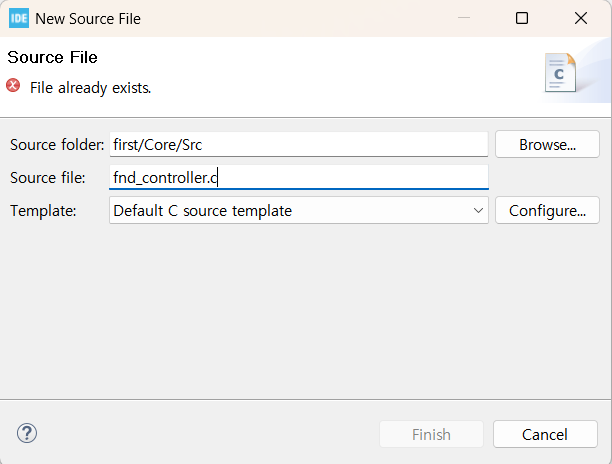Minimize the New Source File dialog
This screenshot has height=464, width=612.
[462, 18]
